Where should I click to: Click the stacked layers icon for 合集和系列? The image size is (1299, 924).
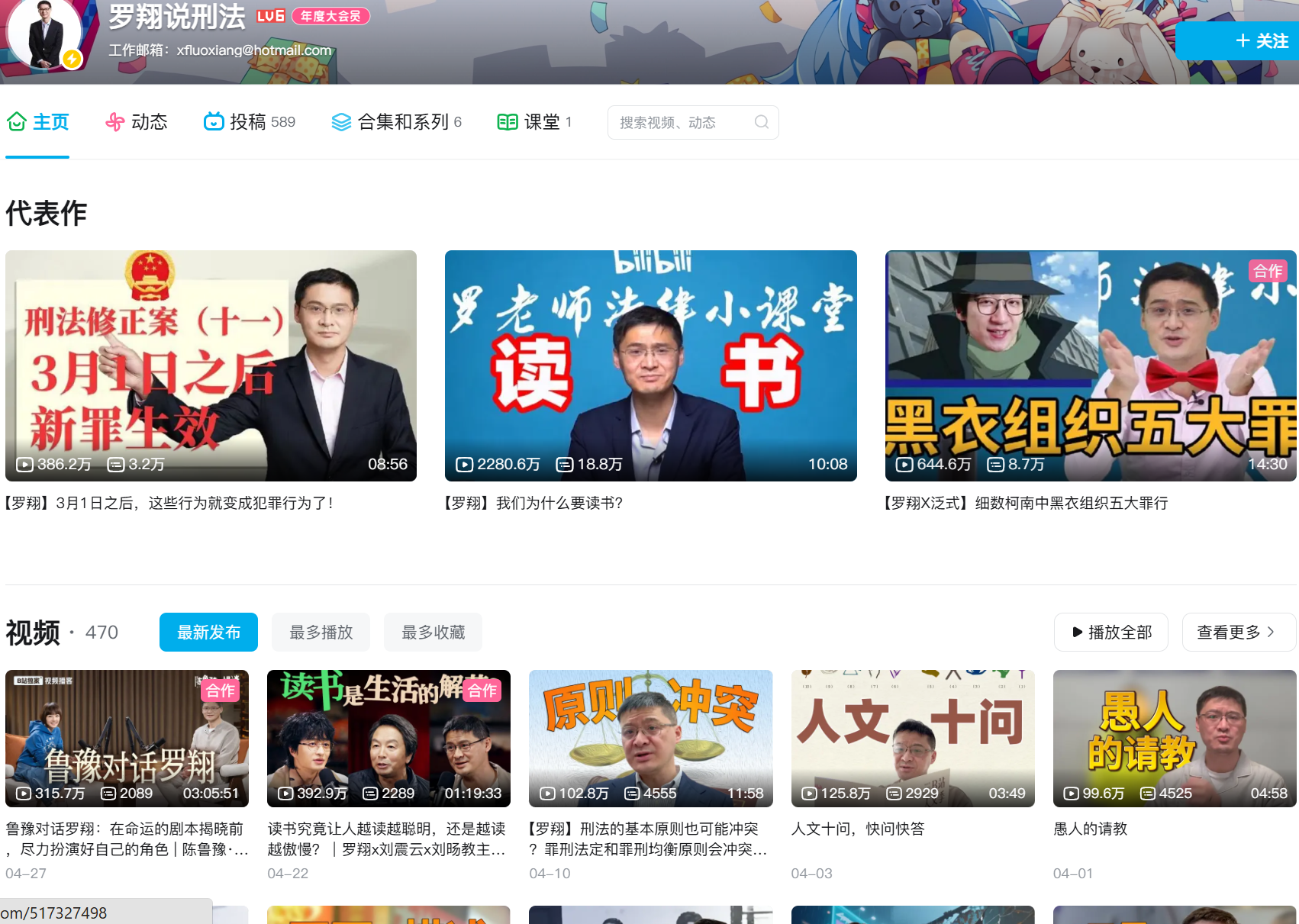pyautogui.click(x=341, y=122)
